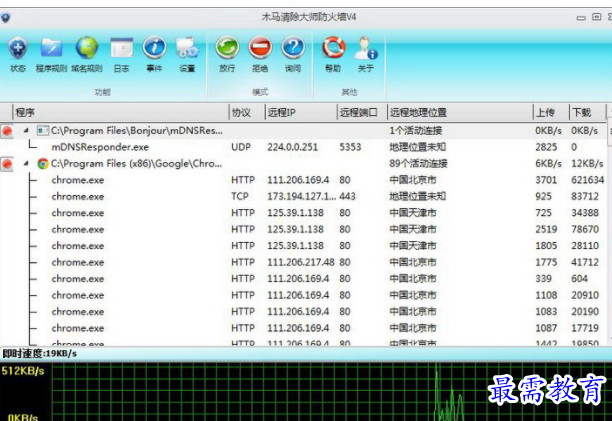Sort by 程序 column header

point(121,113)
